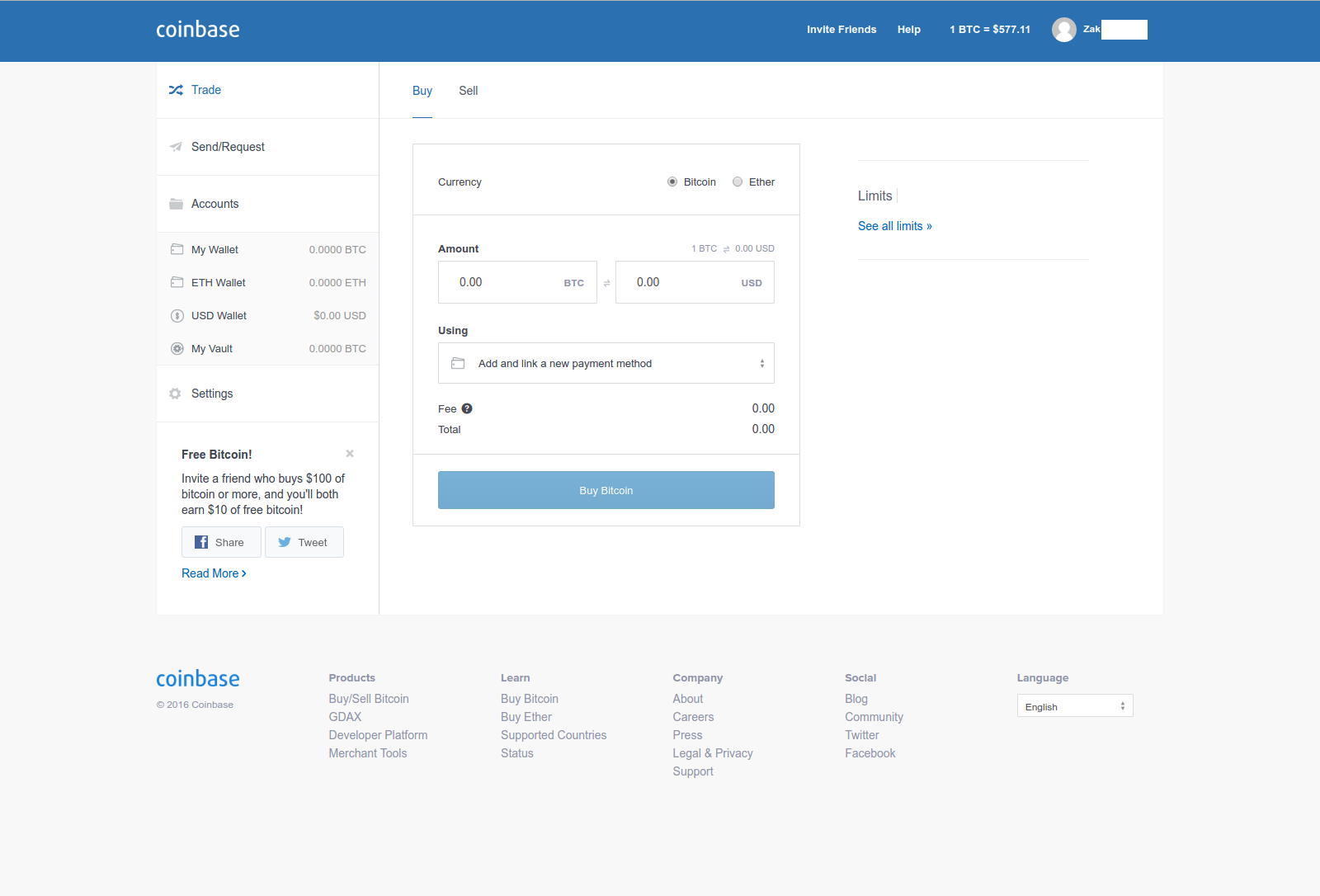Open Twitter footer link
The width and height of the screenshot is (1320, 896).
coord(862,735)
